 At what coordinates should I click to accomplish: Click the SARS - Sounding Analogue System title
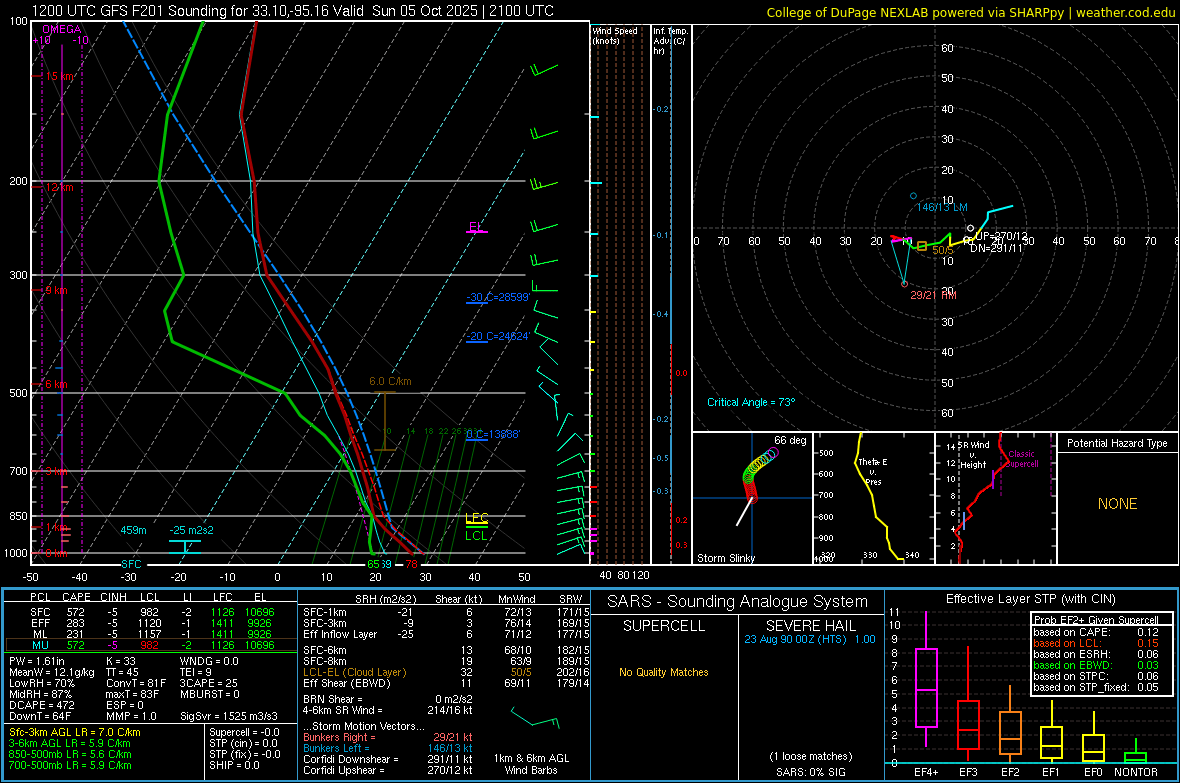pyautogui.click(x=737, y=602)
